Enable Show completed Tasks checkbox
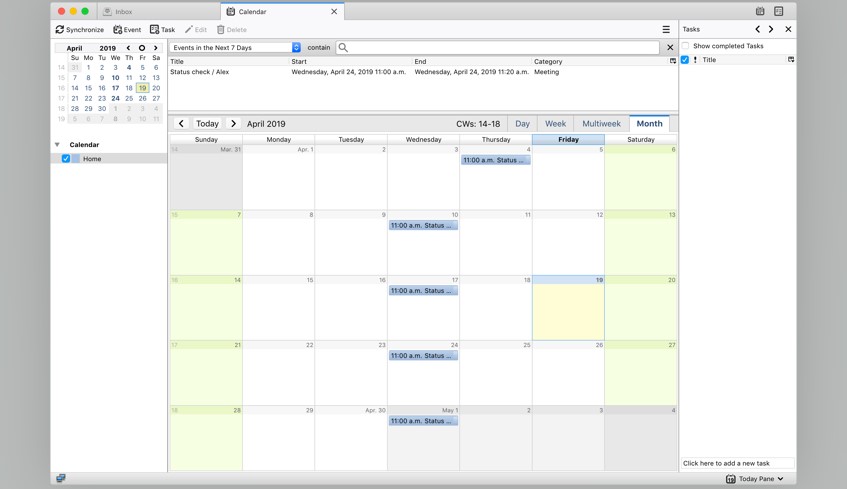Screen dimensions: 847x489 coord(685,46)
